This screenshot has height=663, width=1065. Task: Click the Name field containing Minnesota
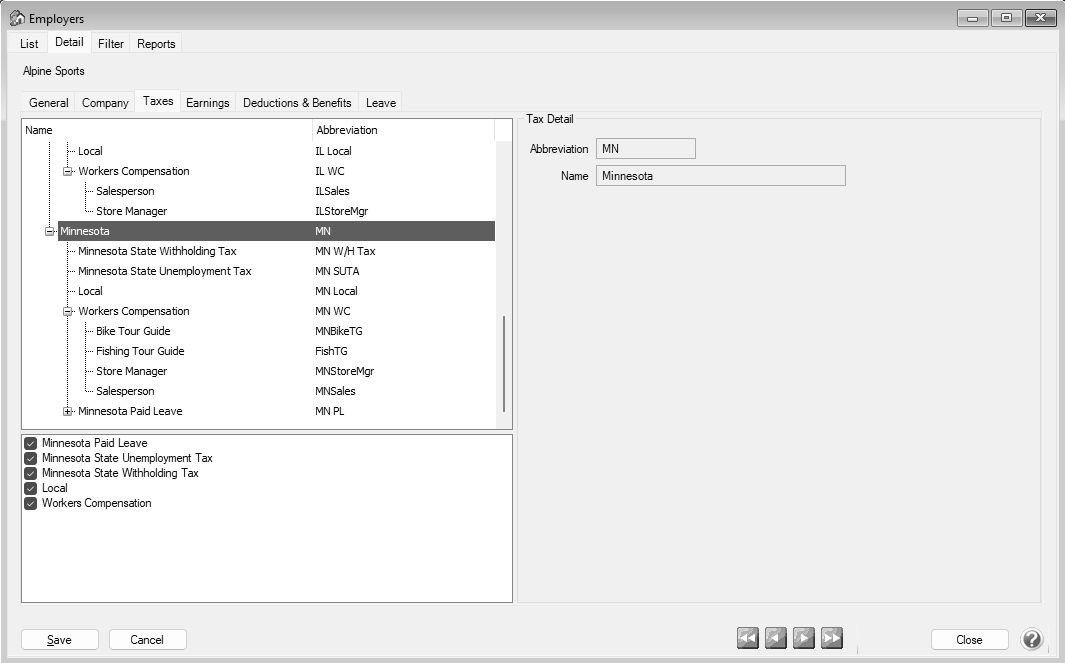[720, 176]
